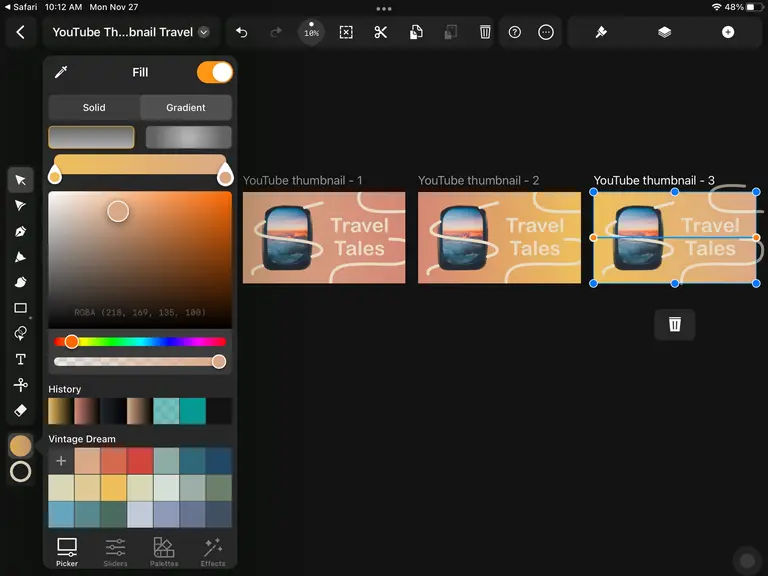Choose the Selection arrow tool
This screenshot has width=768, height=576.
coord(21,180)
